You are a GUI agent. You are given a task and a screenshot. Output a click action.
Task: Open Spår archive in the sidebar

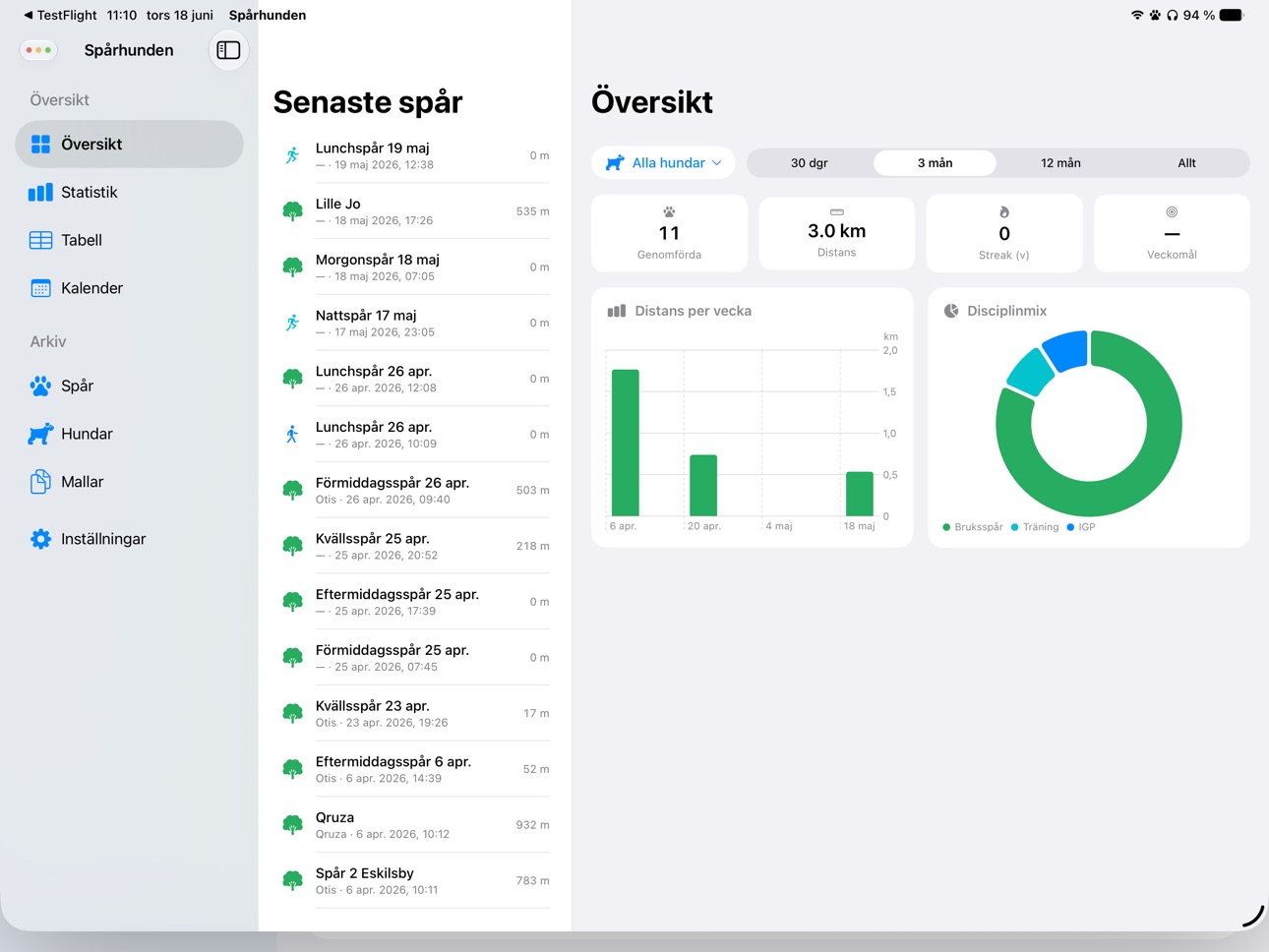tap(129, 386)
